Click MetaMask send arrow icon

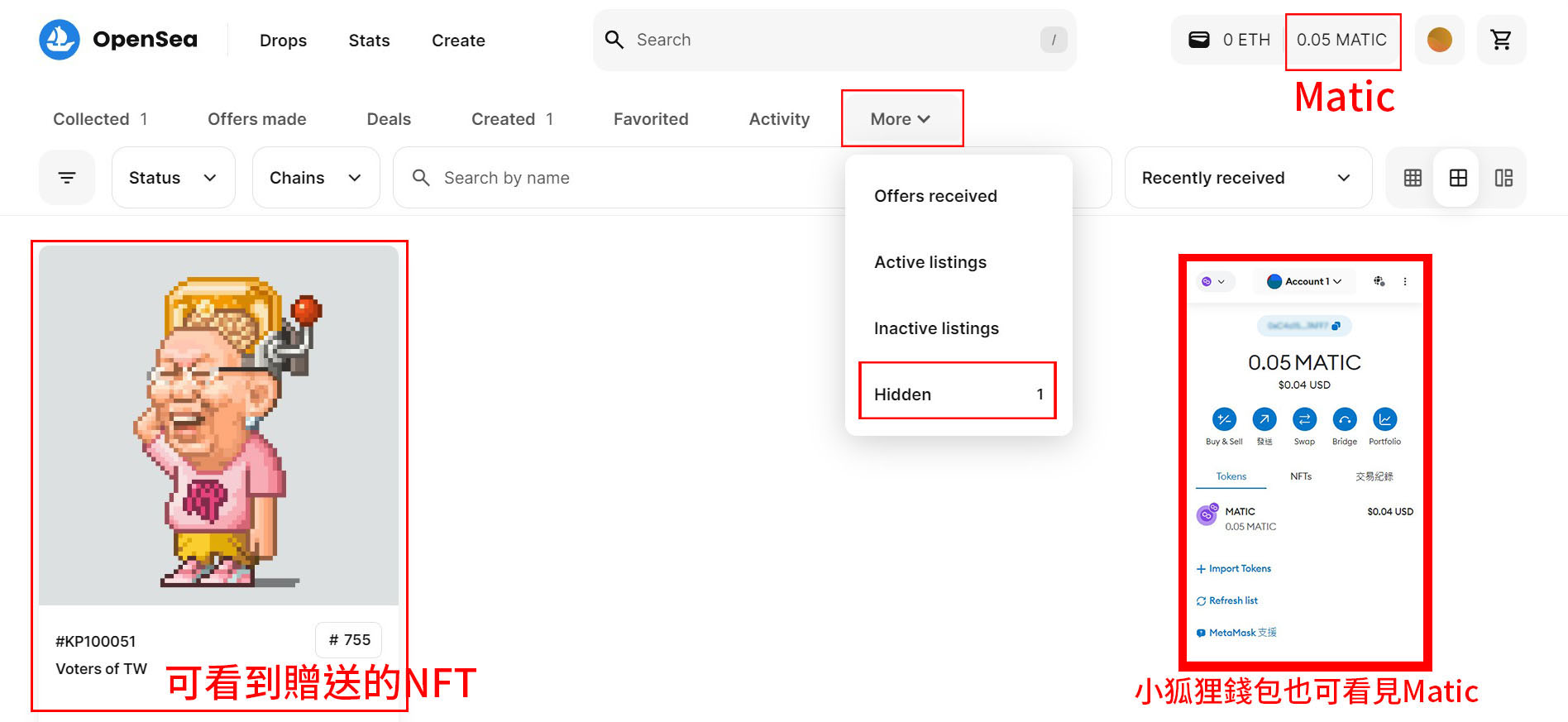pos(1264,419)
